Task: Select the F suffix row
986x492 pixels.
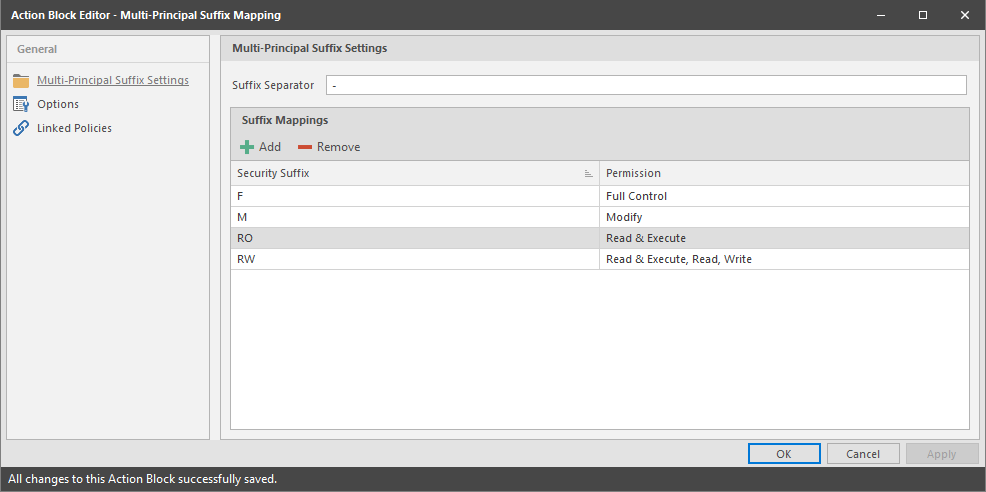Action: pyautogui.click(x=414, y=196)
